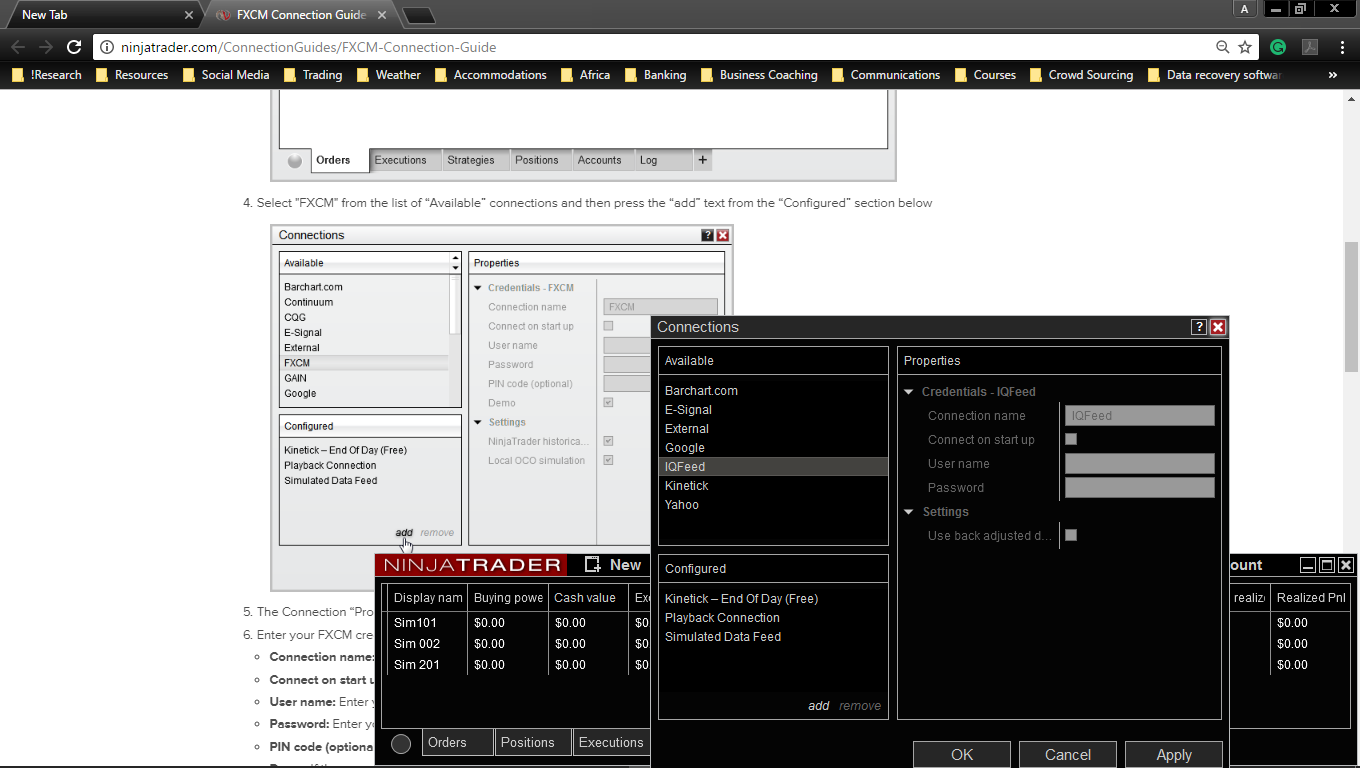Open the !Research bookmark folder

[x=47, y=75]
